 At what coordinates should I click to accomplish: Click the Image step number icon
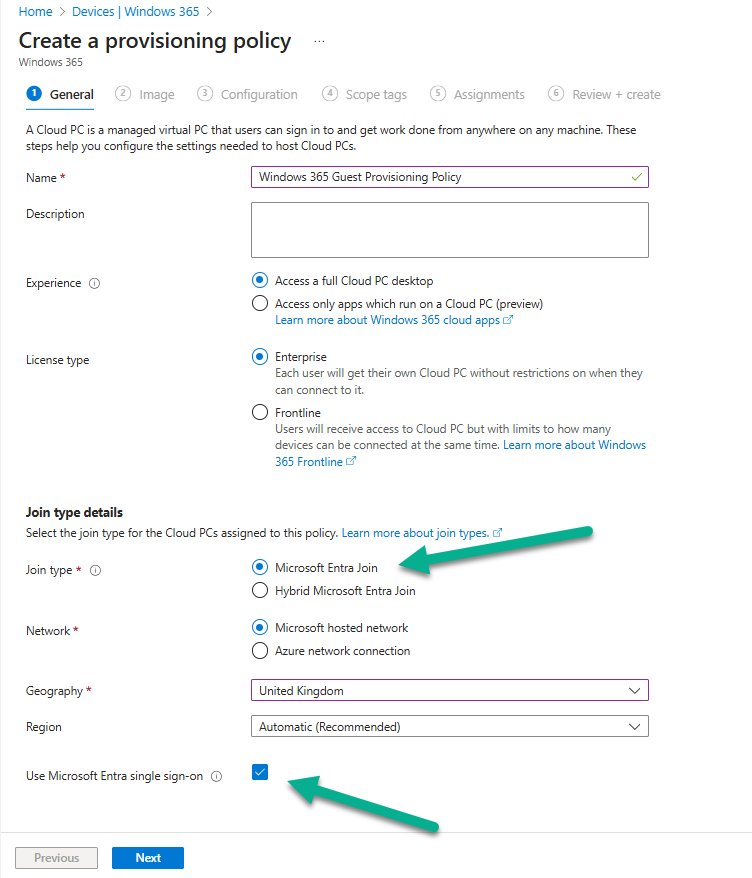click(x=123, y=94)
